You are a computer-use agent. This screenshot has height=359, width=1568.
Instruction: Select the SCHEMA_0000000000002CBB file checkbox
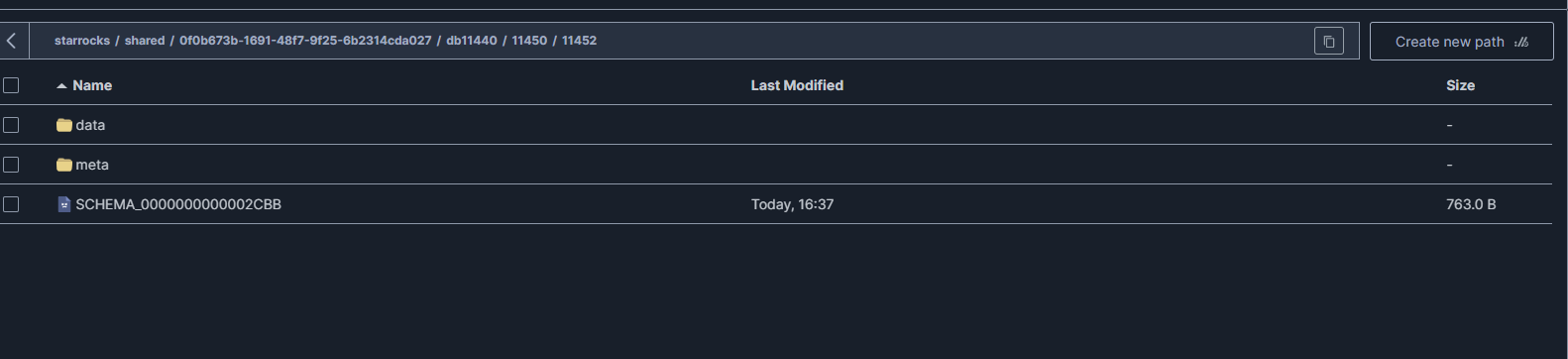point(11,204)
